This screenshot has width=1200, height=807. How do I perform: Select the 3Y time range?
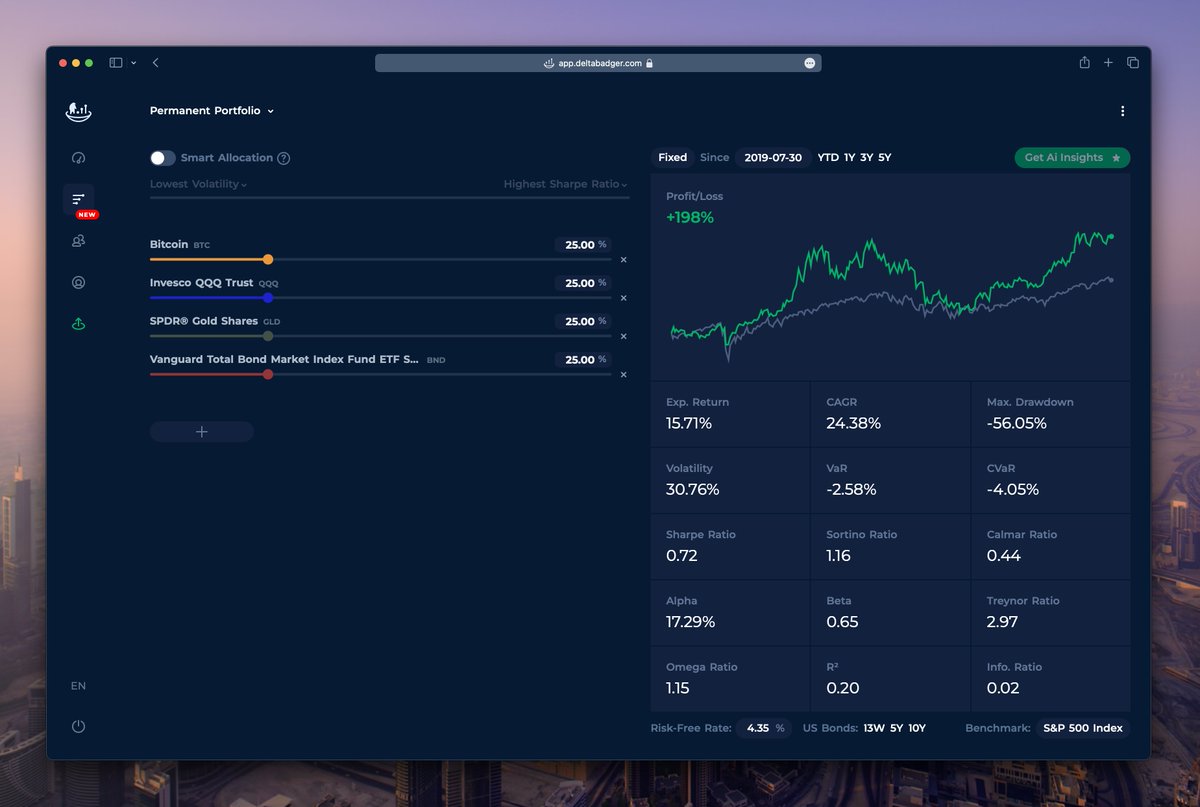click(867, 157)
